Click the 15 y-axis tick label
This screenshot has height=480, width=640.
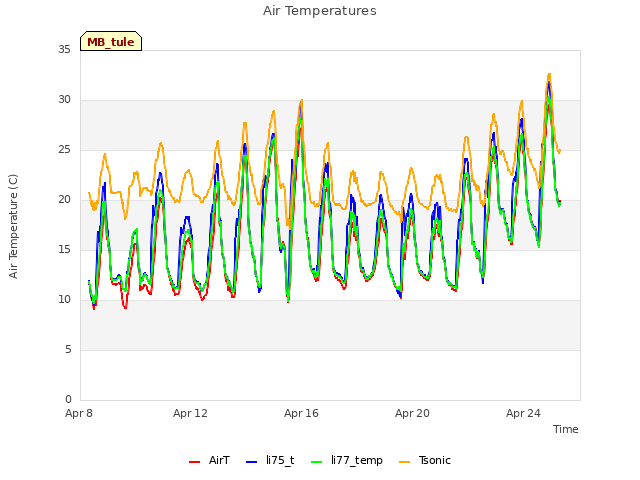coord(64,249)
